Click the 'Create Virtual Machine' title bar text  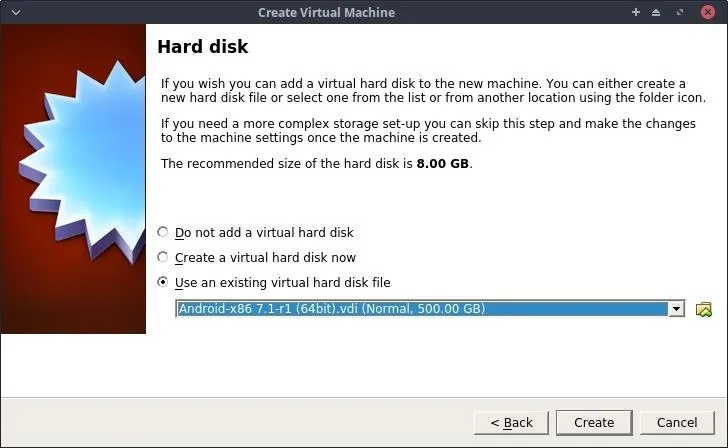point(326,13)
